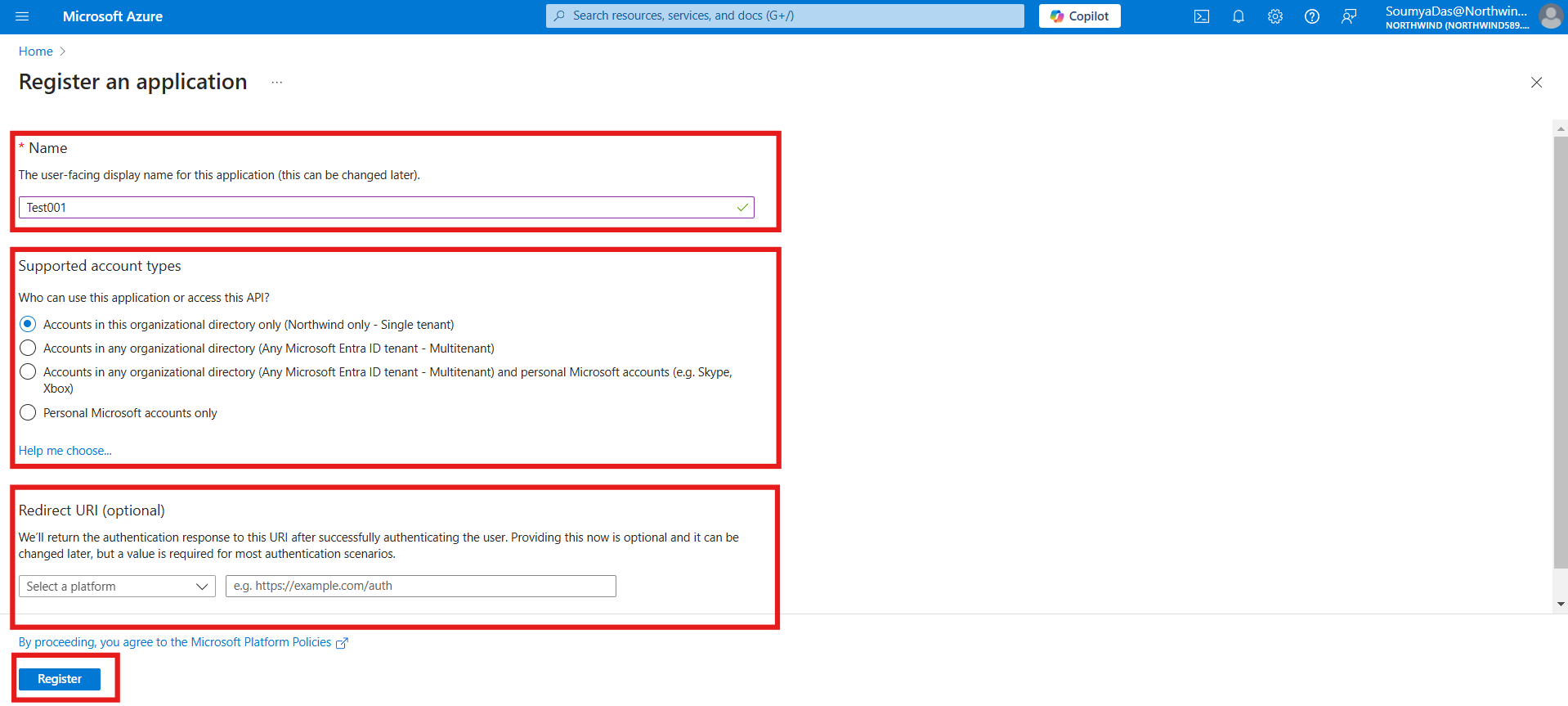This screenshot has width=1568, height=706.
Task: Choose Multitenant and personal Microsoft accounts option
Action: tap(28, 371)
